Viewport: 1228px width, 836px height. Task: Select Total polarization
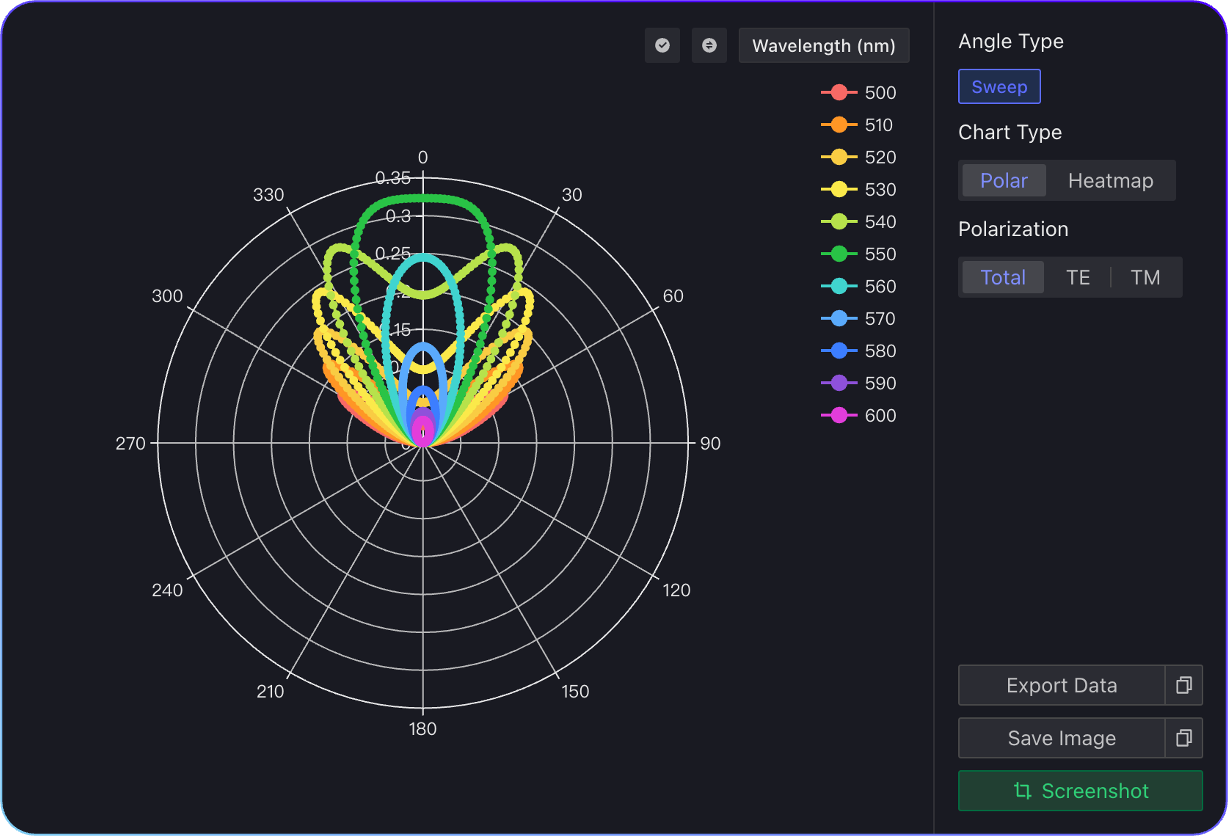[x=1003, y=278]
